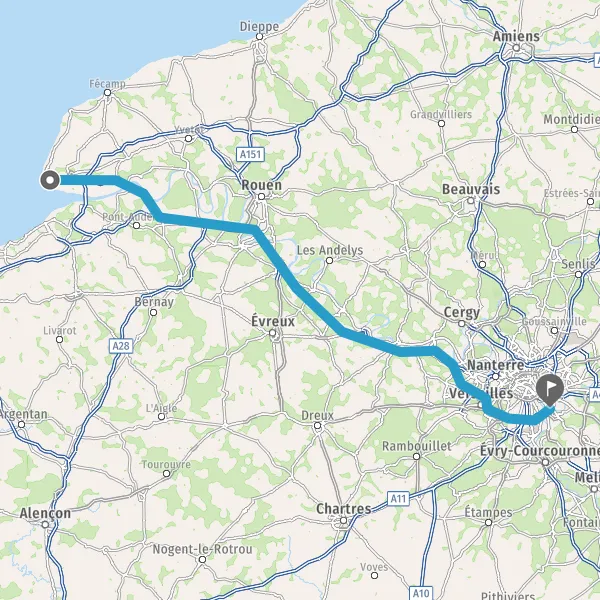Select the Dreux town marker
The height and width of the screenshot is (600, 600).
317,426
